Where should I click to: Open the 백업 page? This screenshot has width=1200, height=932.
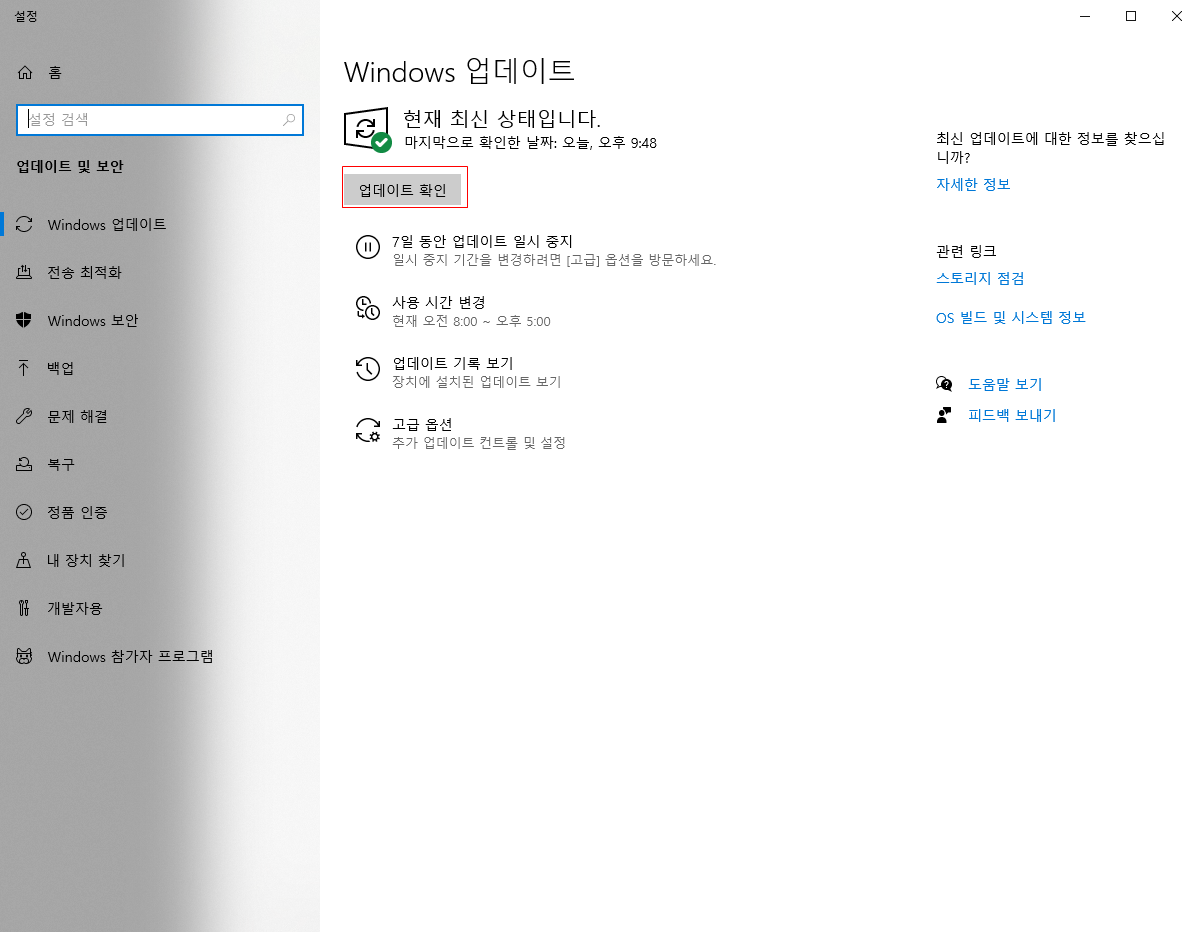tap(160, 368)
